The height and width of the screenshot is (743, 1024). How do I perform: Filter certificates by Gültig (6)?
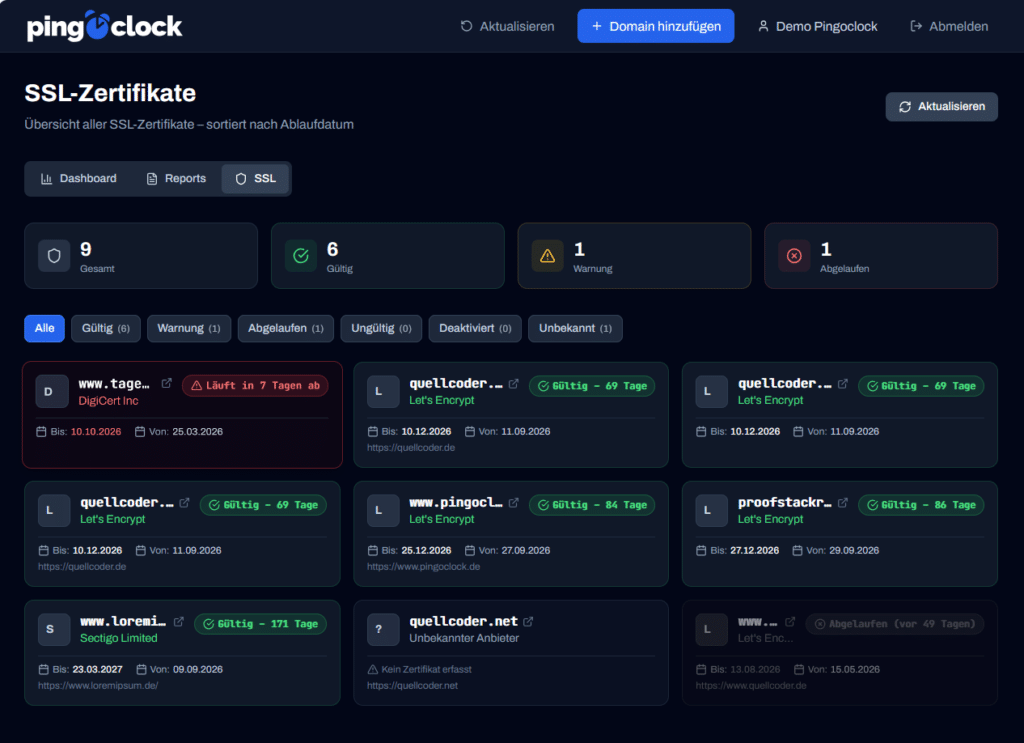coord(106,328)
